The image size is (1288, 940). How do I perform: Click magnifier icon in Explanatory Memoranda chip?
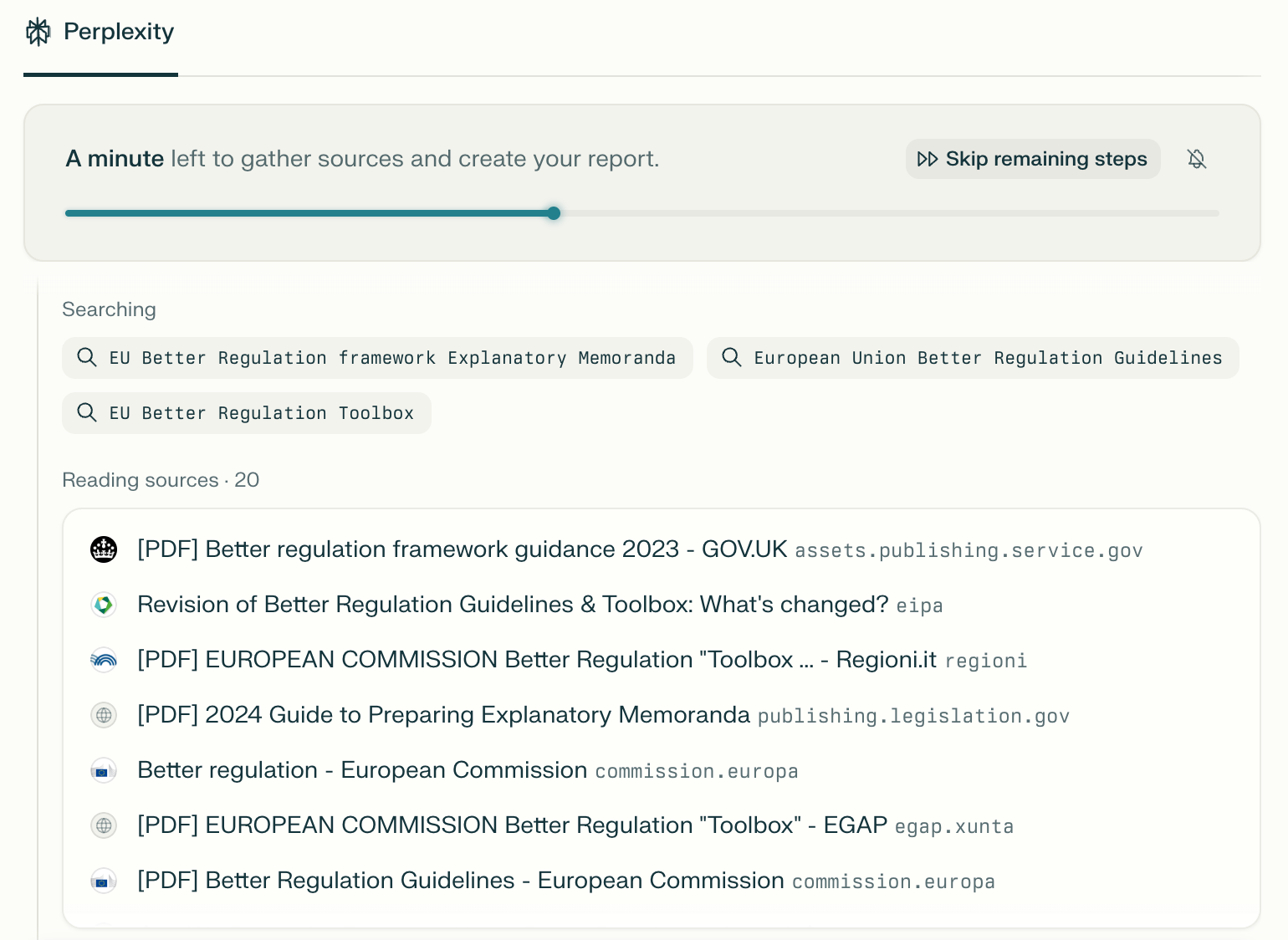click(87, 357)
